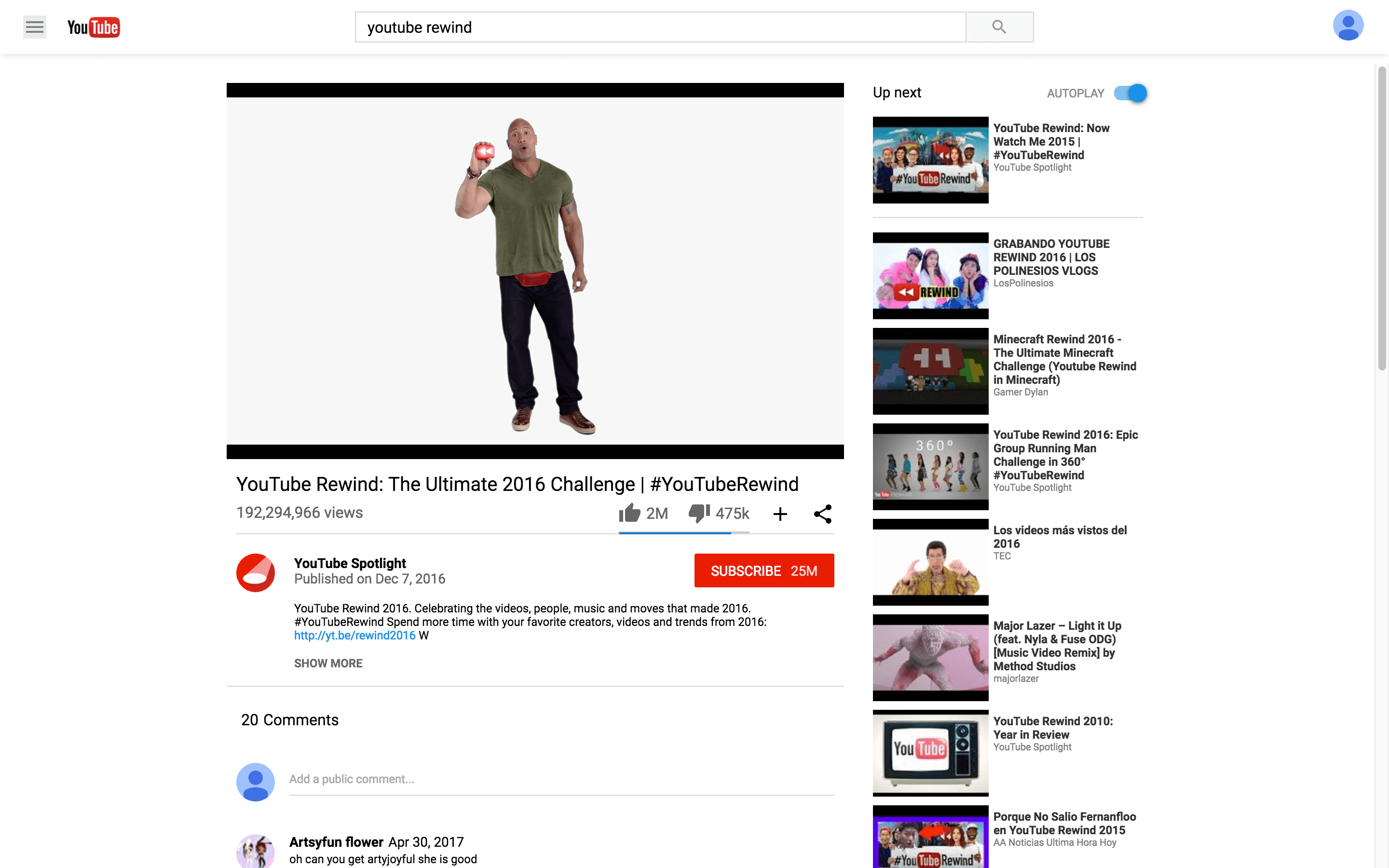This screenshot has height=868, width=1389.
Task: Expand description with SHOW MORE
Action: [328, 663]
